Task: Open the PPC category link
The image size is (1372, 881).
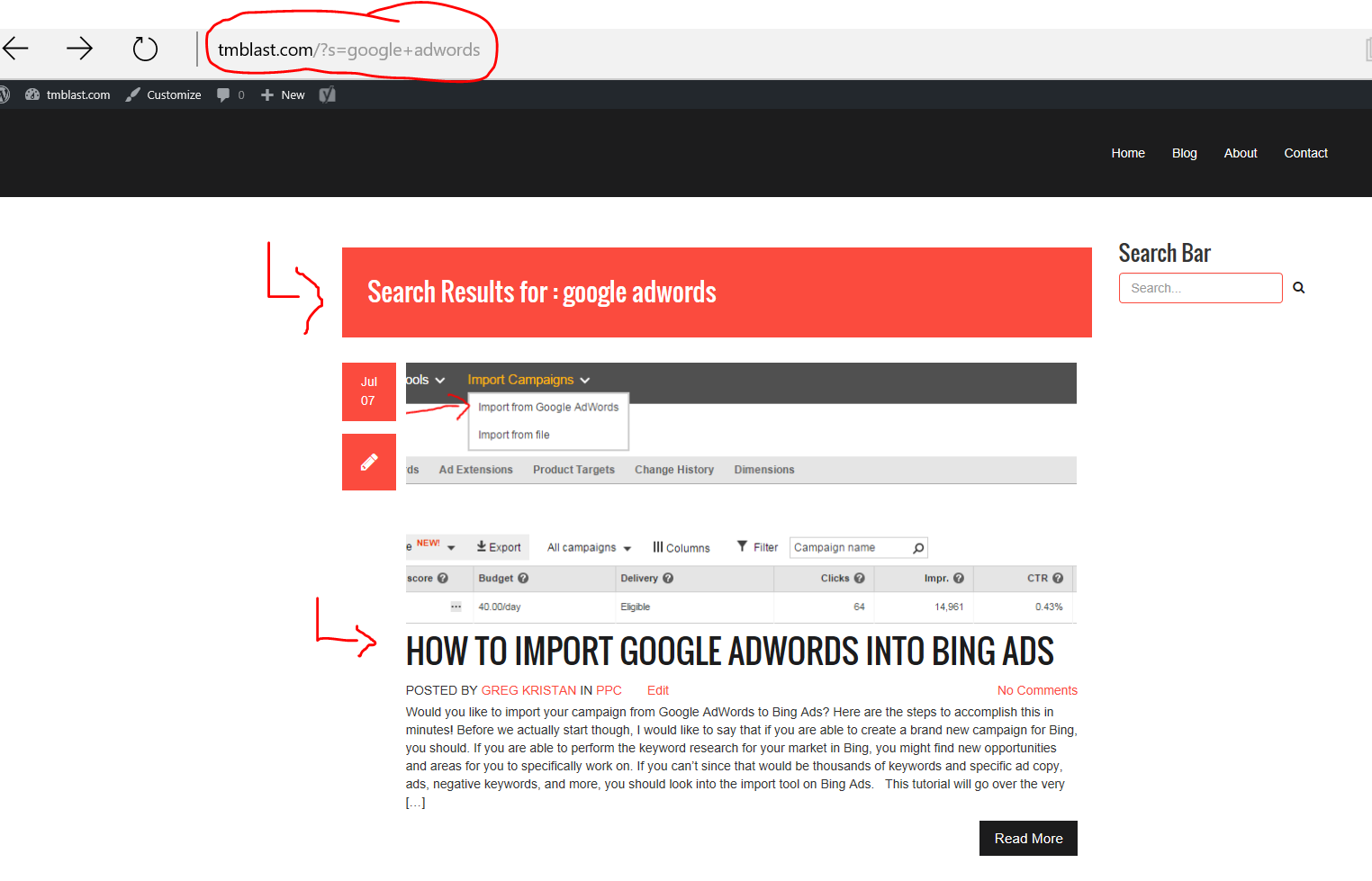Action: pyautogui.click(x=609, y=690)
